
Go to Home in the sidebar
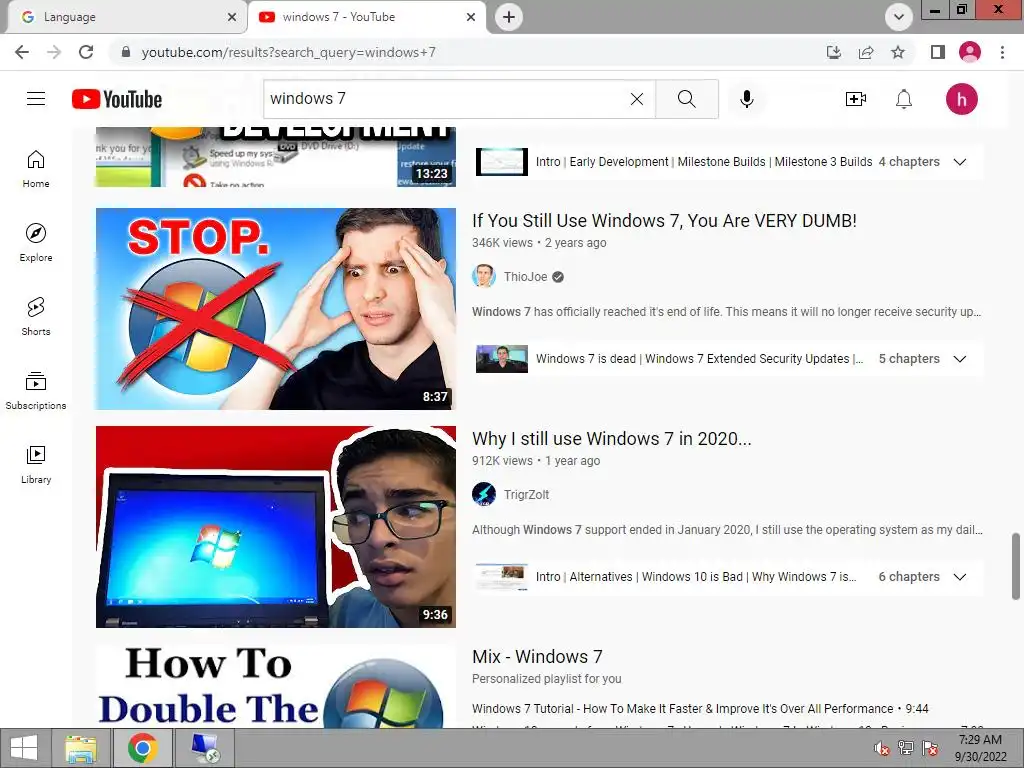click(36, 169)
